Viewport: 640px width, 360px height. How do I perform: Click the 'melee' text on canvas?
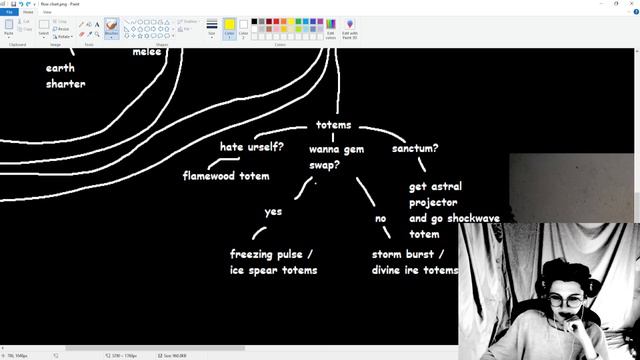(x=147, y=52)
